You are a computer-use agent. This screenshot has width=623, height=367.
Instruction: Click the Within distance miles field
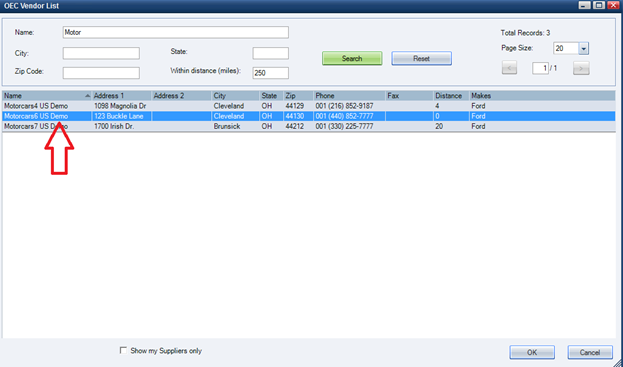[271, 73]
